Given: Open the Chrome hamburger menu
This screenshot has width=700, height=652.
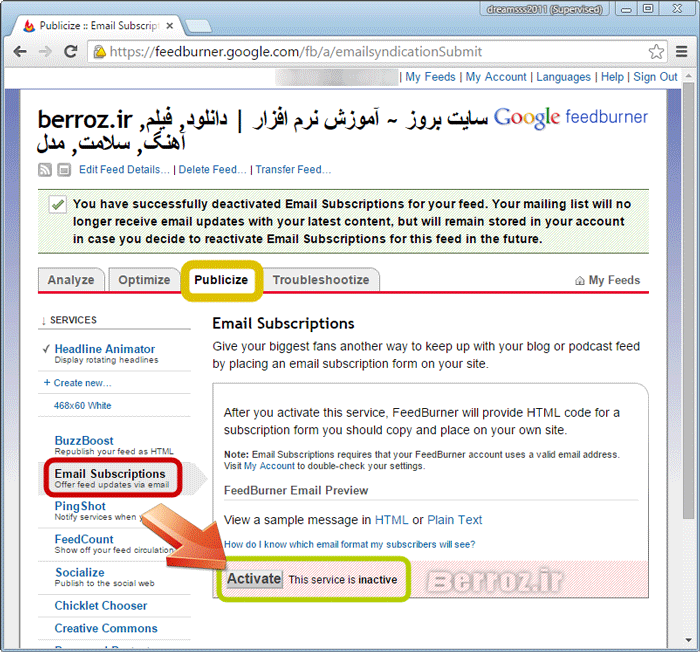Looking at the screenshot, I should [x=681, y=52].
